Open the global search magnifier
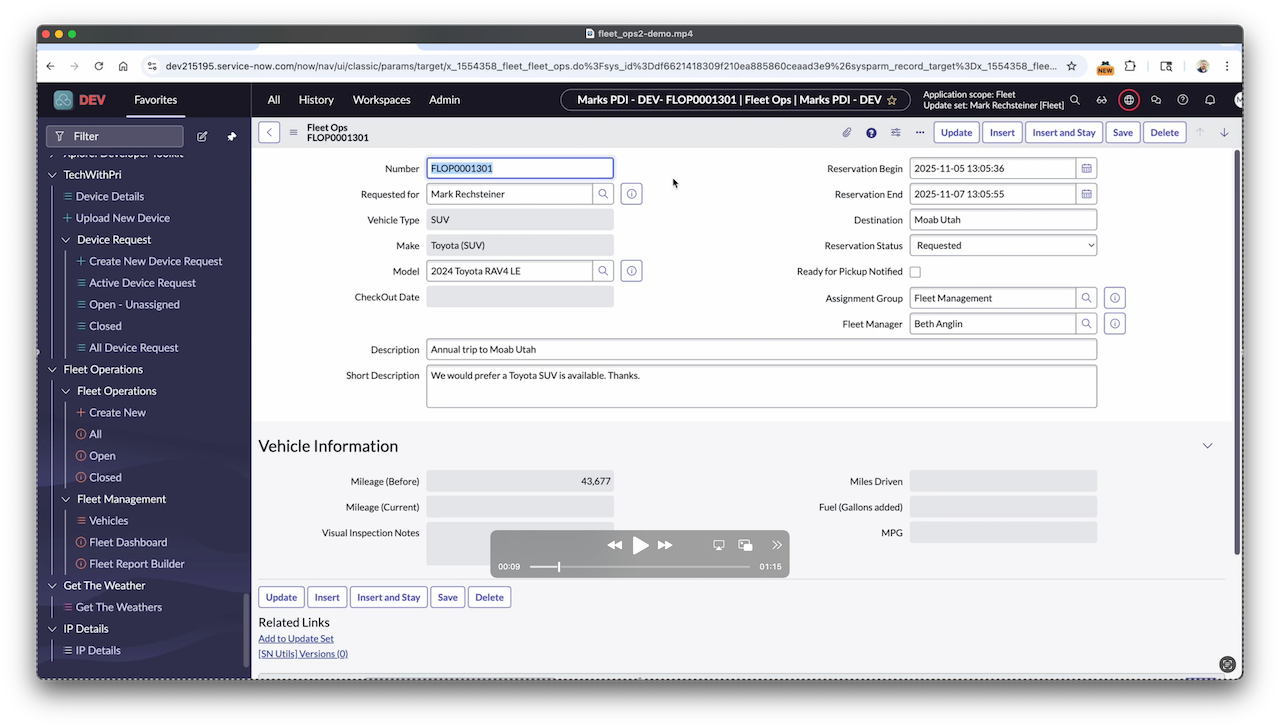Image resolution: width=1280 pixels, height=728 pixels. click(x=1074, y=100)
